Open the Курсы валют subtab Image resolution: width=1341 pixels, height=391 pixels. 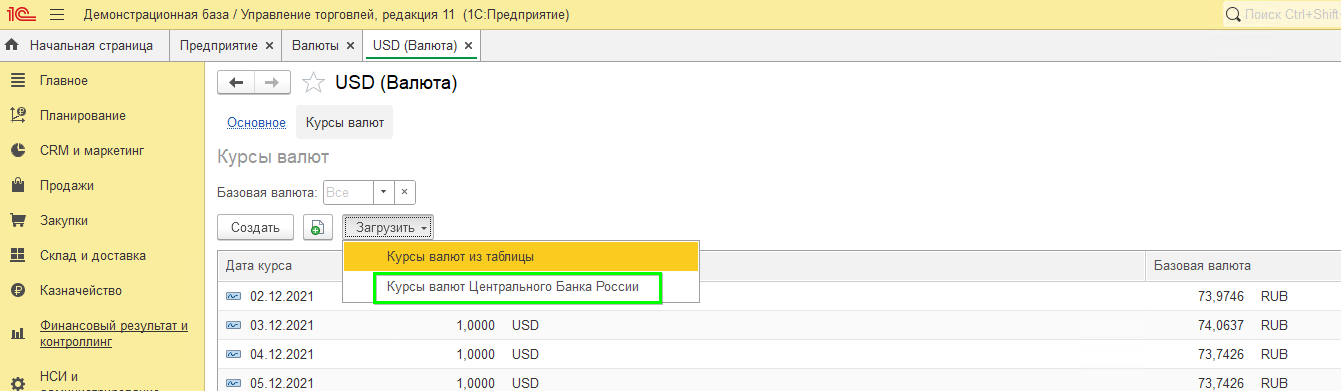[345, 123]
